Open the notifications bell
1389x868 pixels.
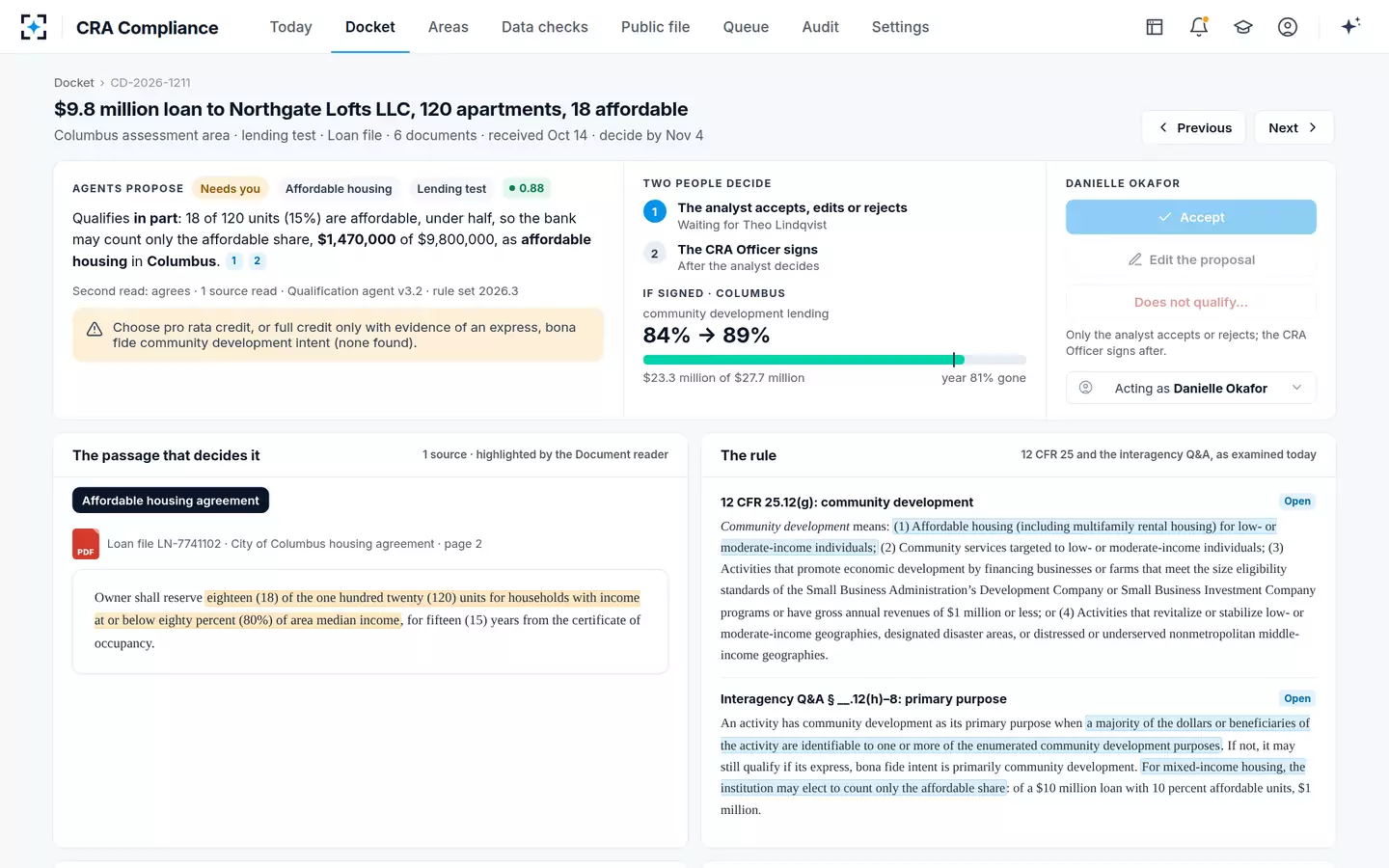click(x=1199, y=27)
